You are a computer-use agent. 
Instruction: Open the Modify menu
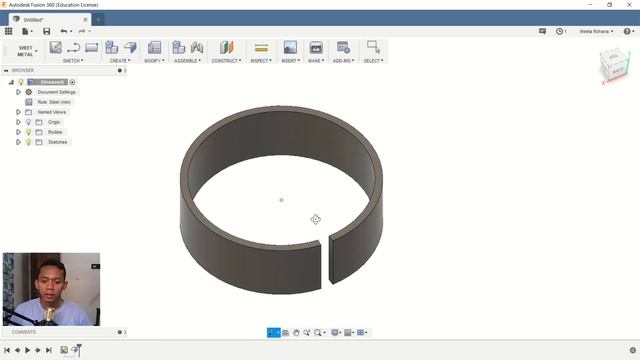pos(154,60)
